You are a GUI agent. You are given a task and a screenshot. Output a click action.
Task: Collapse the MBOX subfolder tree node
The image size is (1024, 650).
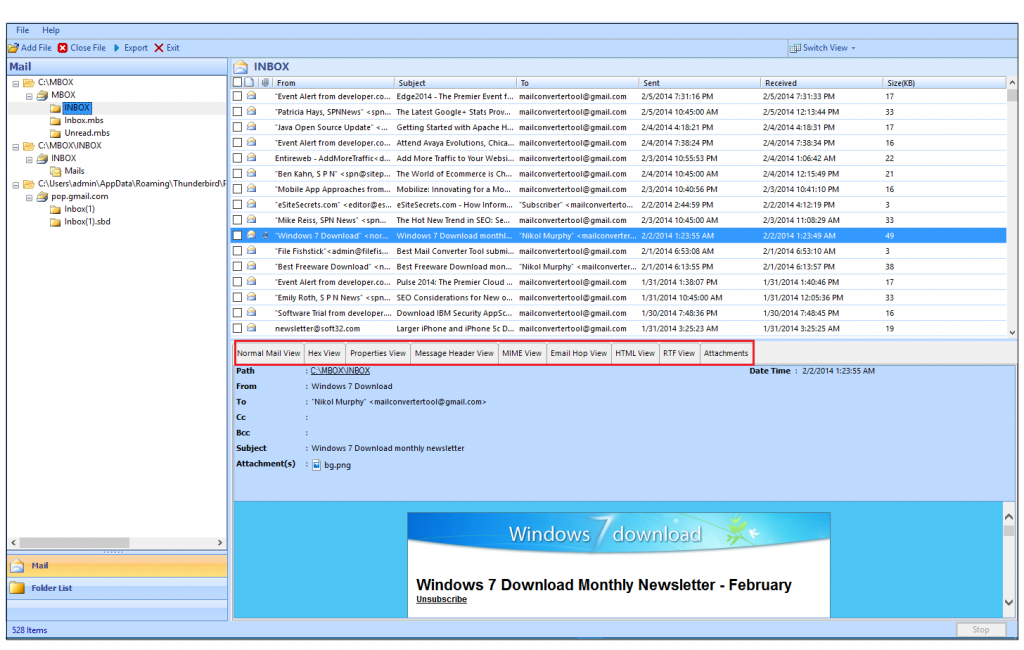click(29, 96)
